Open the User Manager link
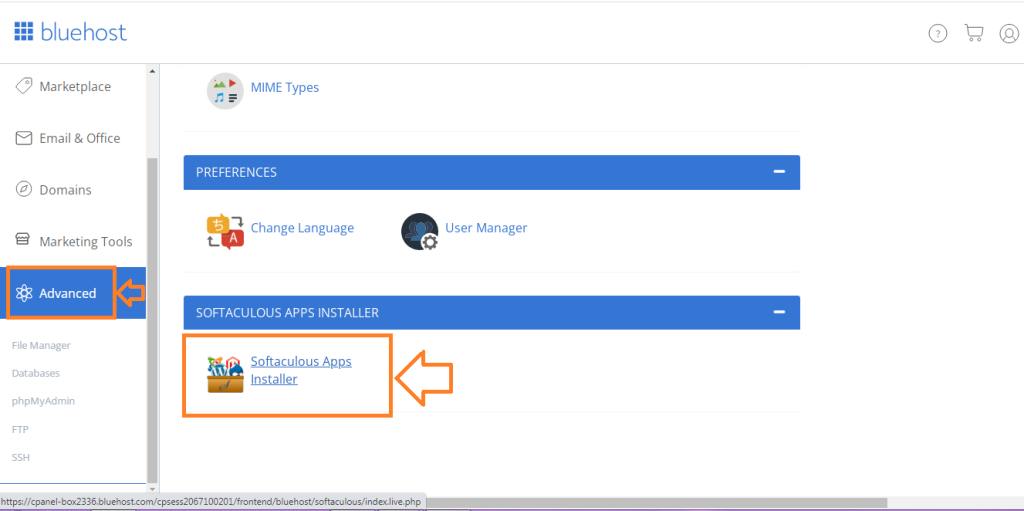Viewport: 1024px width, 511px height. coord(486,228)
